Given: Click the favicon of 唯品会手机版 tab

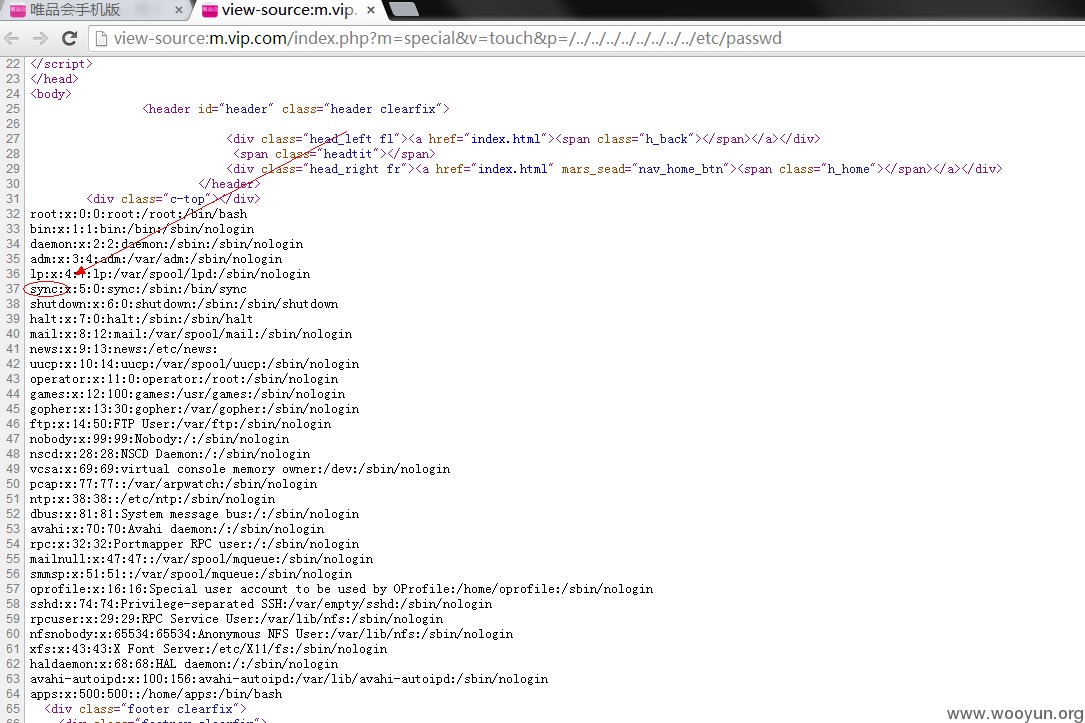Looking at the screenshot, I should [x=18, y=10].
